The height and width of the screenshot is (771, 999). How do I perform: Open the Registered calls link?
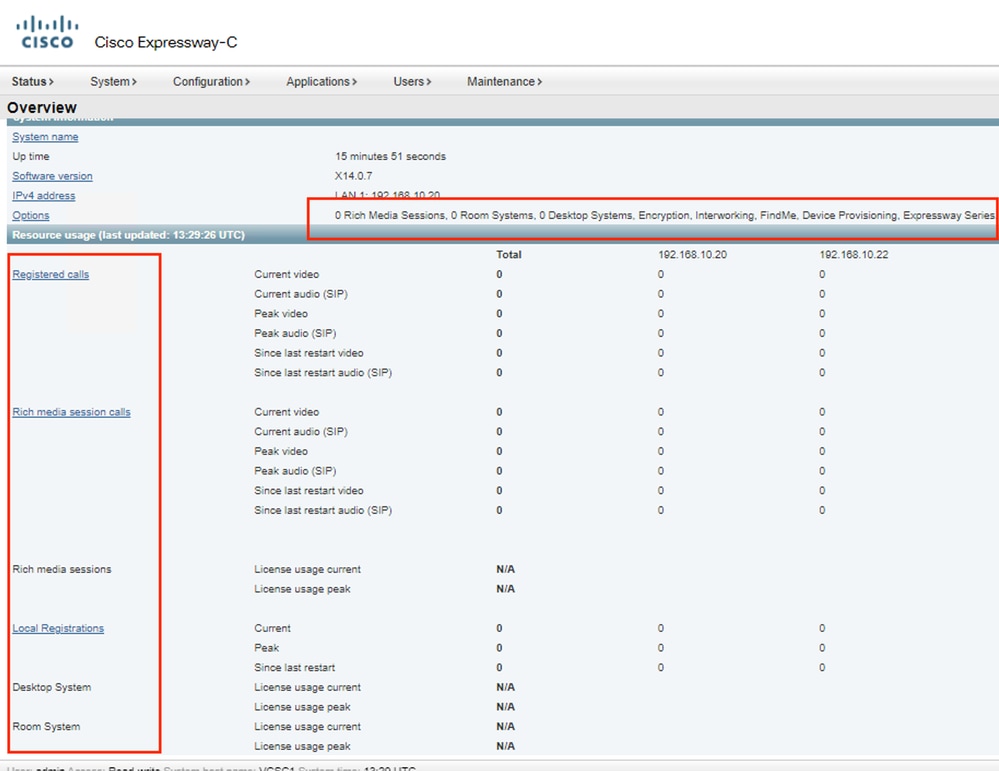51,275
